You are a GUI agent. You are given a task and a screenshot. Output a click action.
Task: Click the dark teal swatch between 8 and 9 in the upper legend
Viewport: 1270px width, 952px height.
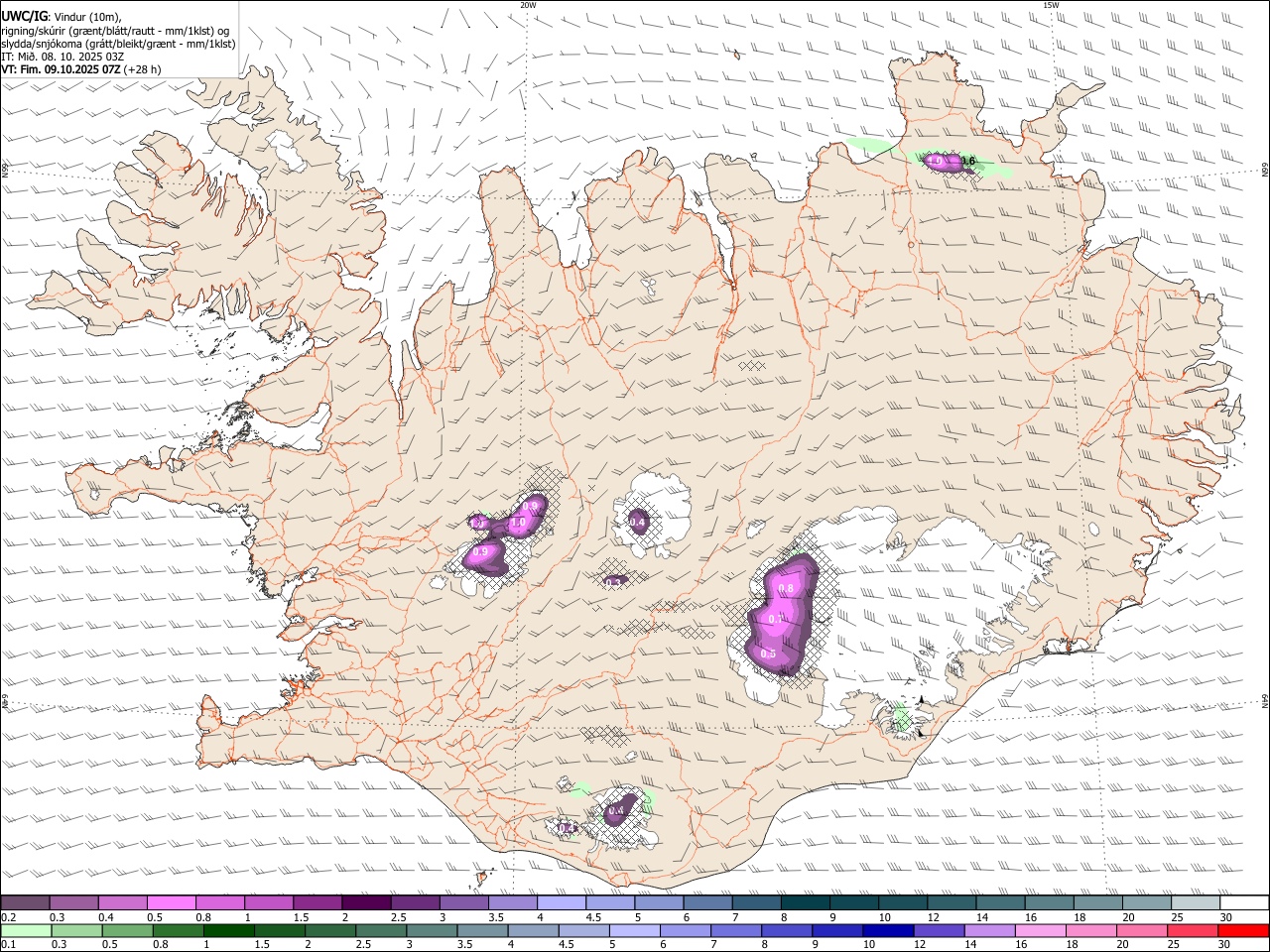(805, 902)
